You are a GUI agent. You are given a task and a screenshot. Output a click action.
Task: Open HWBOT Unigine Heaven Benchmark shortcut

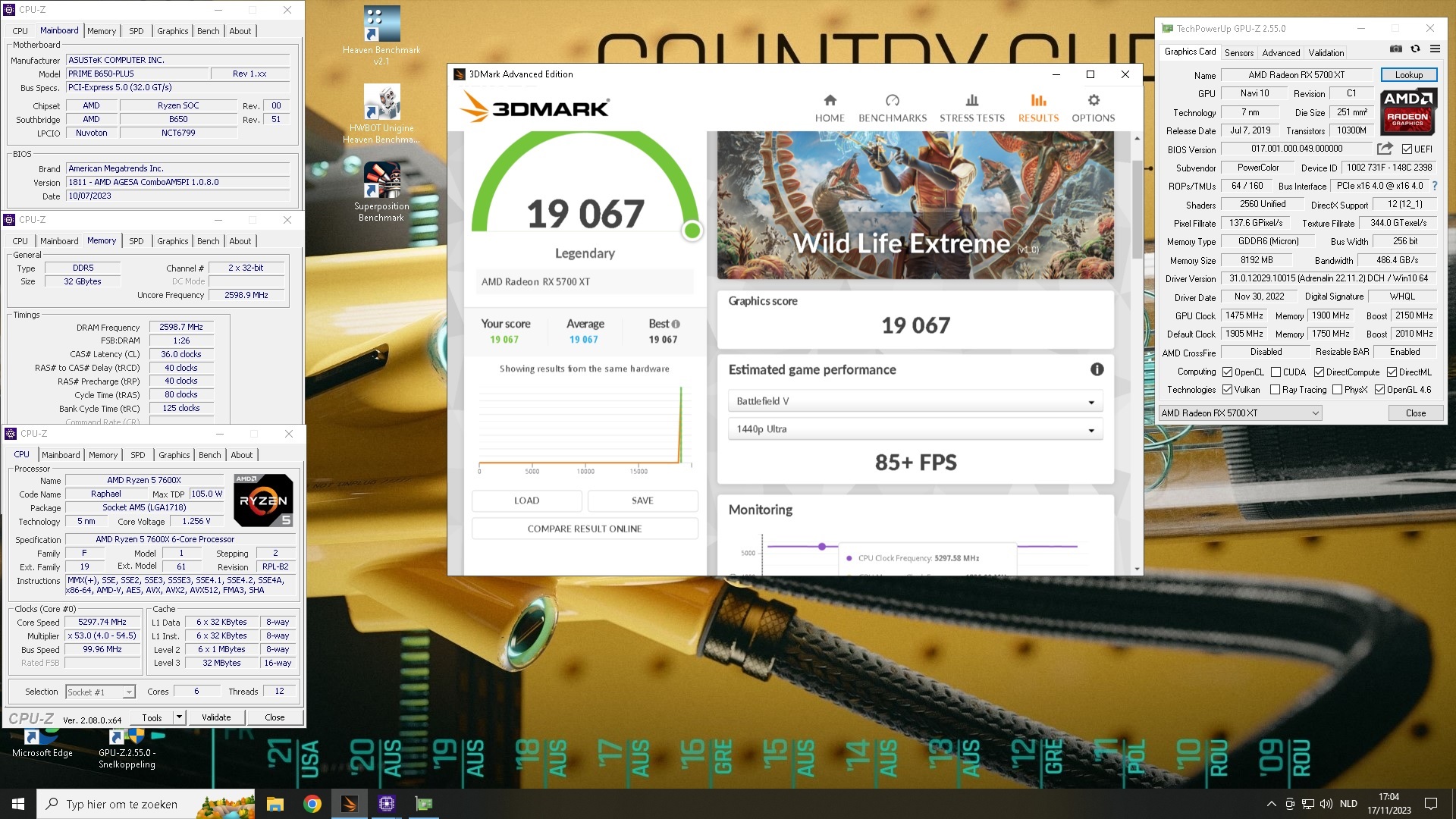(x=381, y=115)
